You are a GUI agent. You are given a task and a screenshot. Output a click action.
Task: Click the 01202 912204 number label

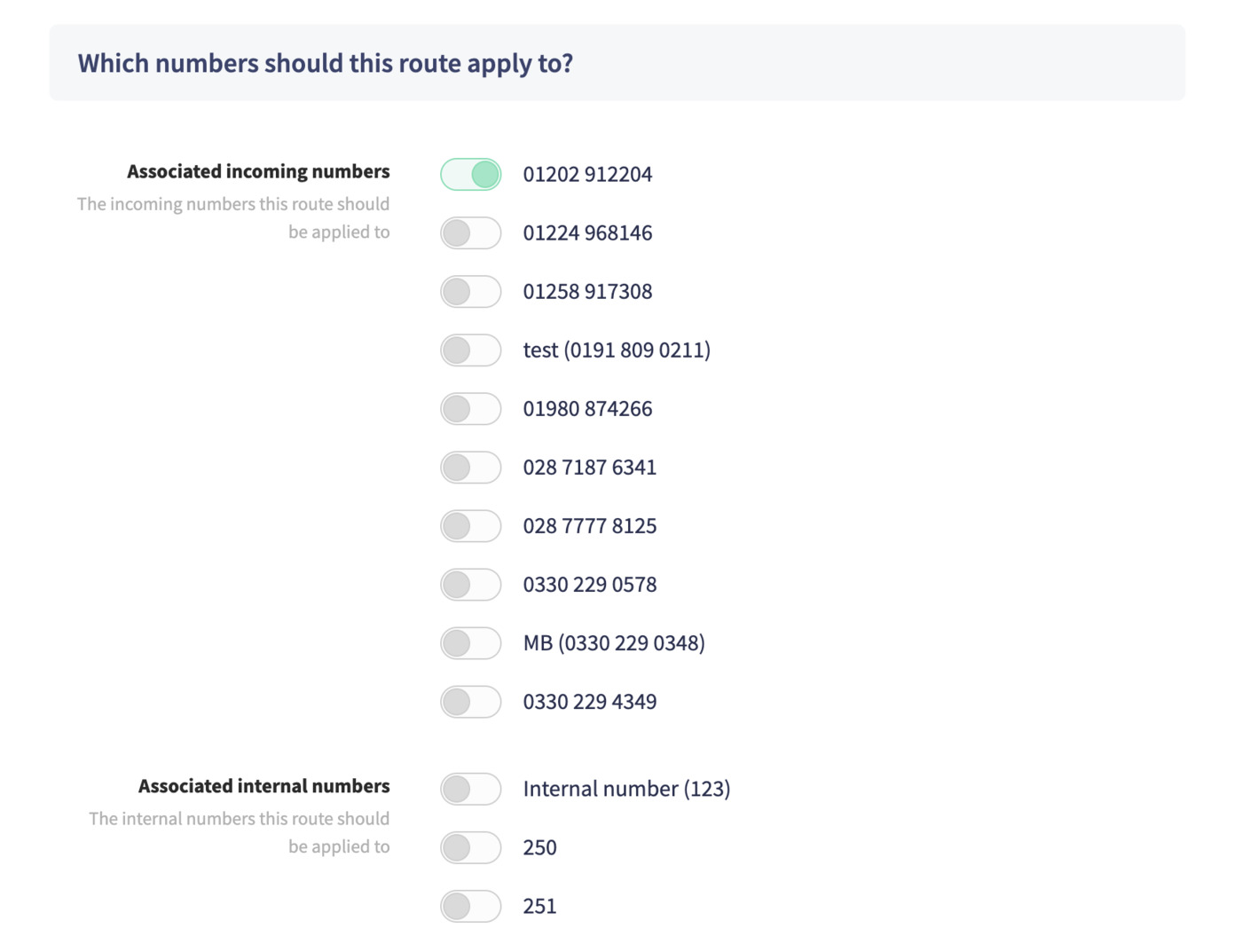pyautogui.click(x=587, y=175)
